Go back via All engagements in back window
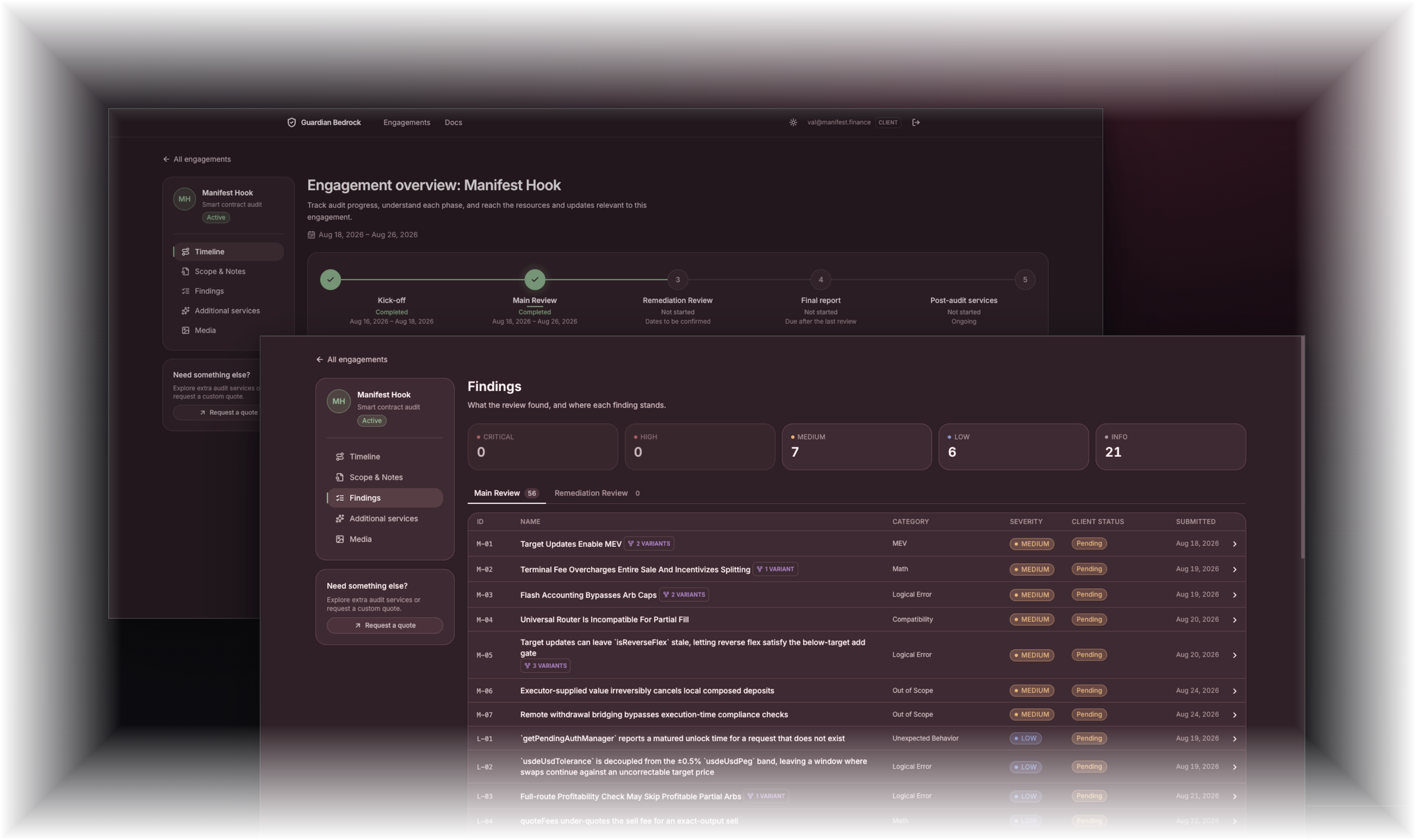The width and height of the screenshot is (1416, 840). tap(197, 159)
